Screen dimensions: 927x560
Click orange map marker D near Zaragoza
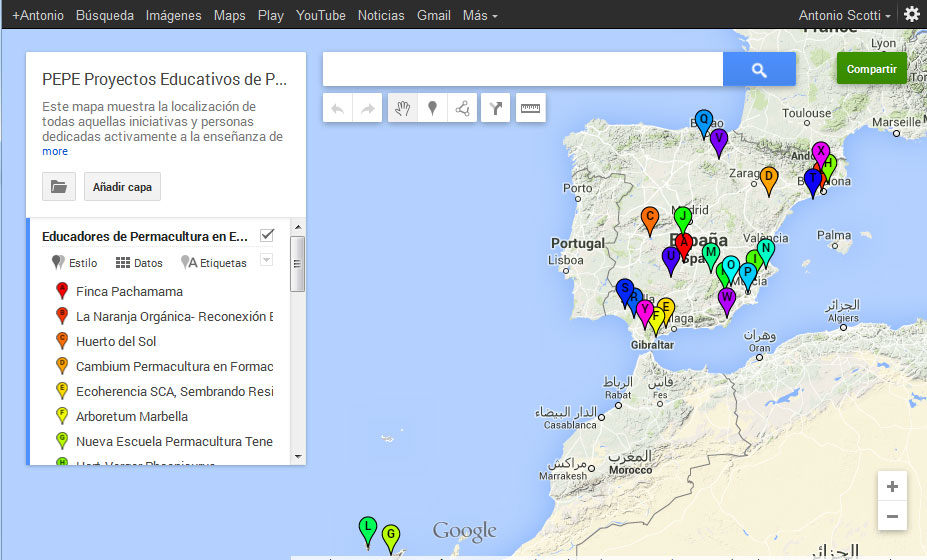click(x=769, y=180)
